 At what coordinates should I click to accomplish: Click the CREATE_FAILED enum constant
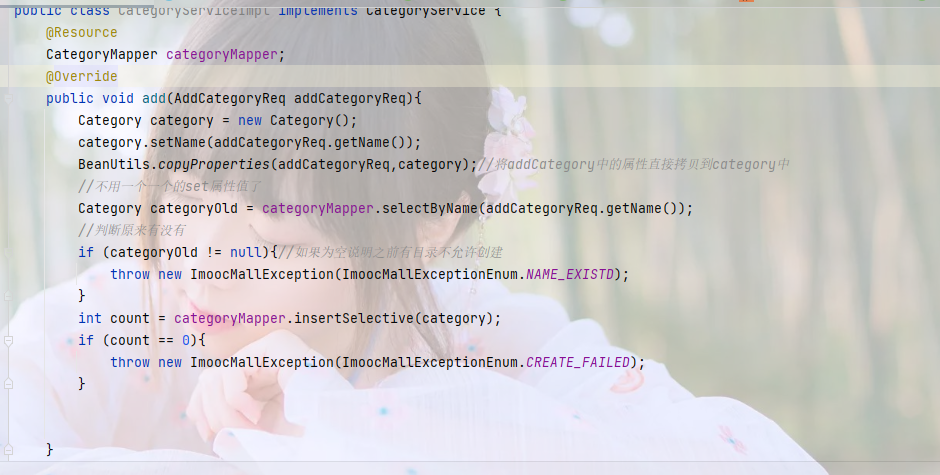pos(578,362)
